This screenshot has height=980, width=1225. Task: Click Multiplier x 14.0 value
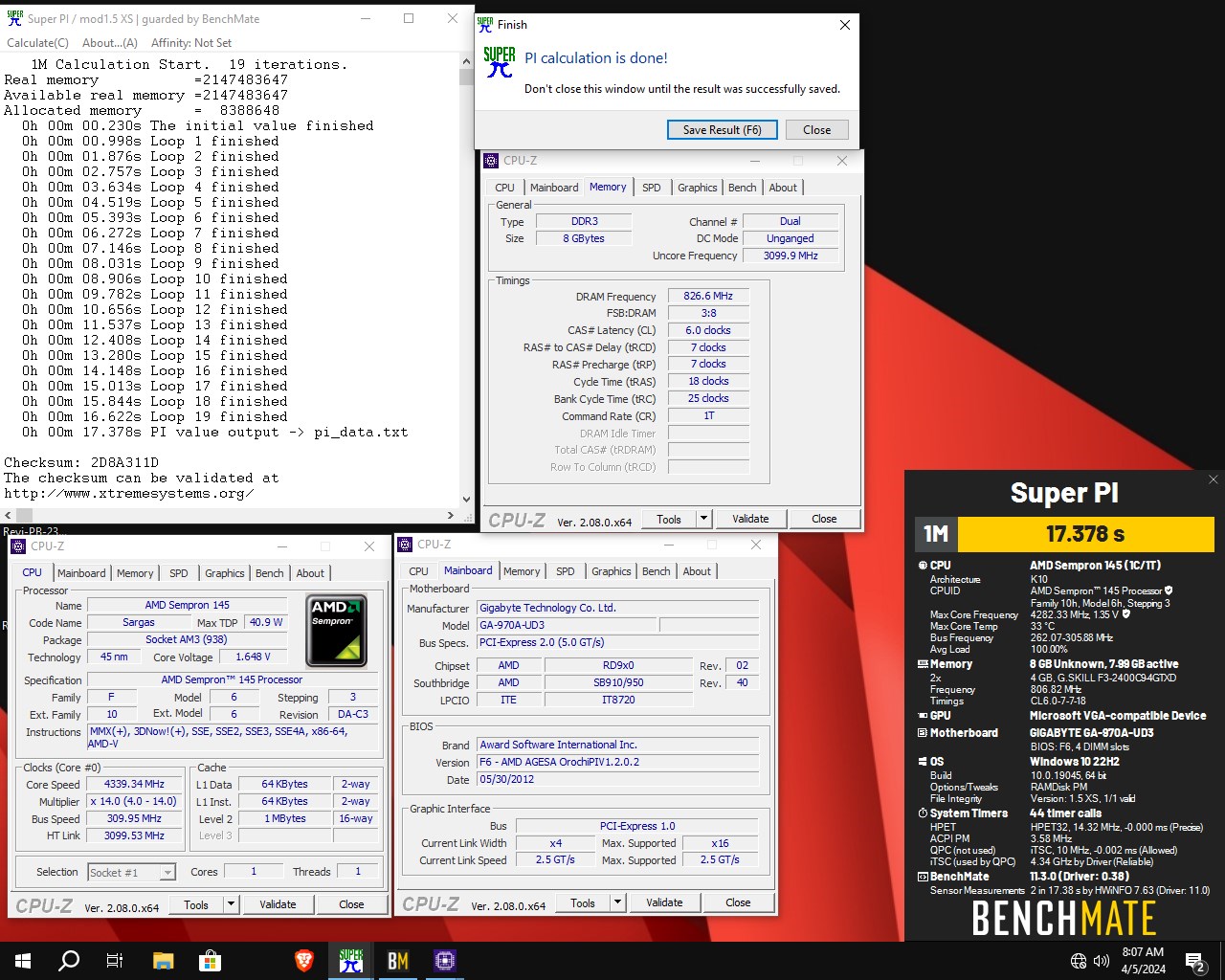click(x=135, y=801)
